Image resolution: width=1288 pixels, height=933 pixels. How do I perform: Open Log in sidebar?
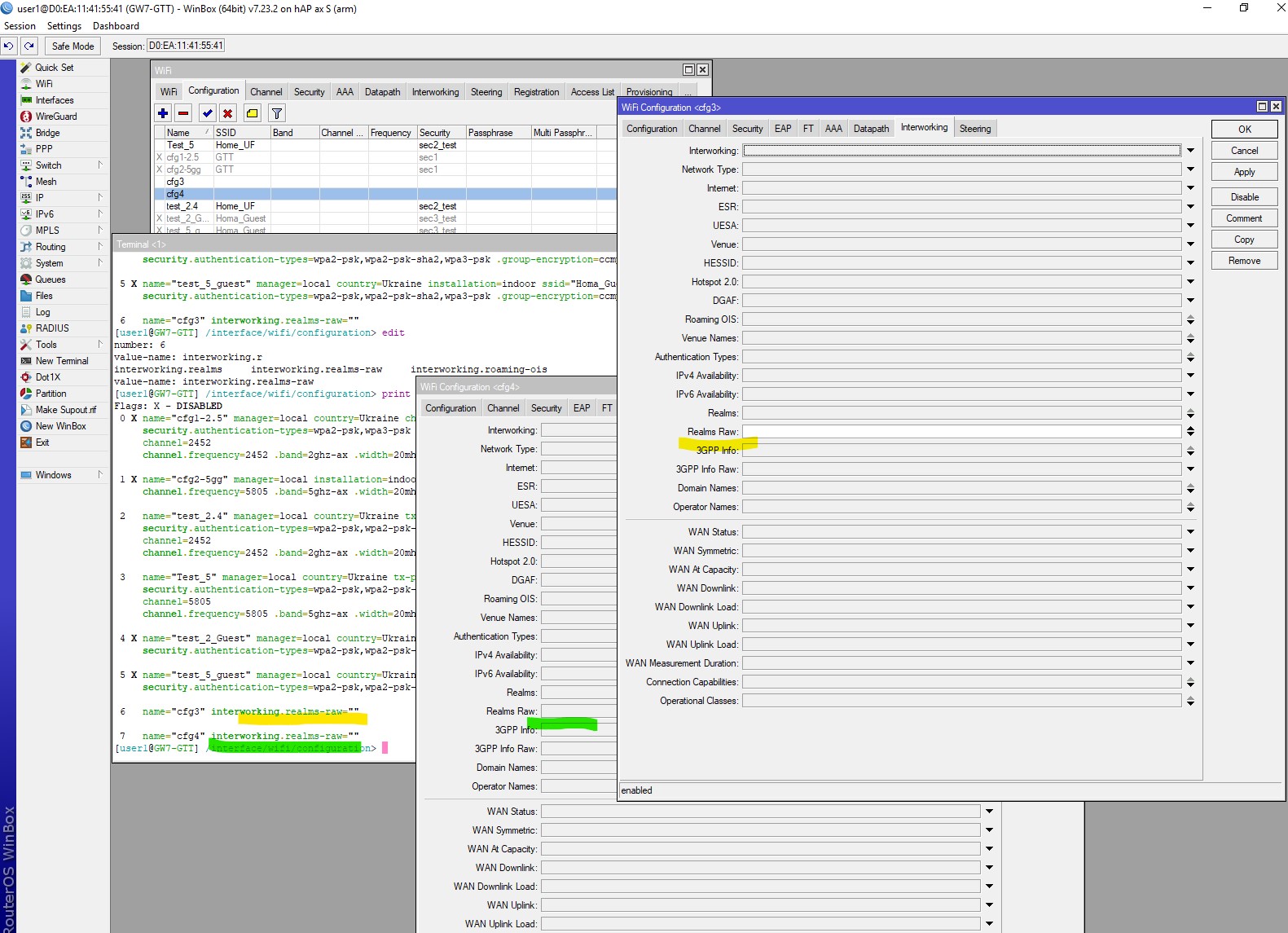click(x=42, y=312)
